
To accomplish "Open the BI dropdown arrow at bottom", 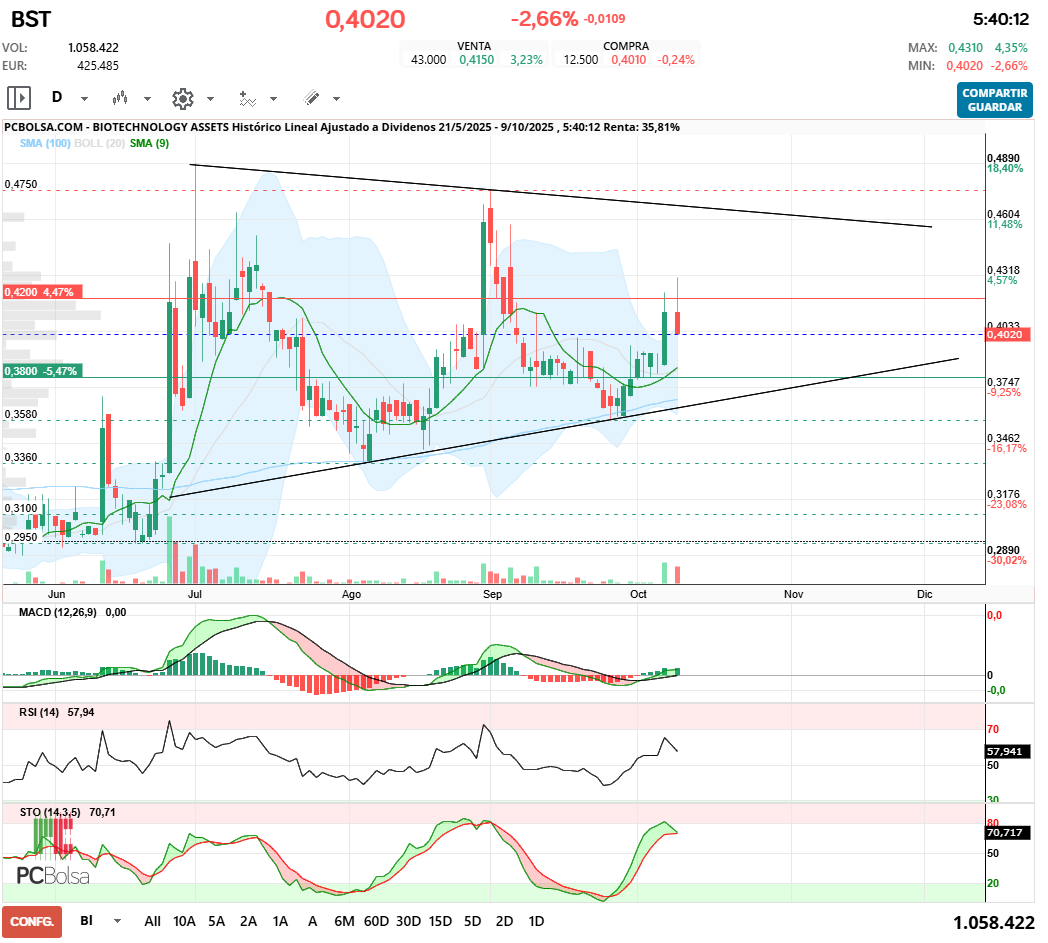I will pyautogui.click(x=118, y=921).
